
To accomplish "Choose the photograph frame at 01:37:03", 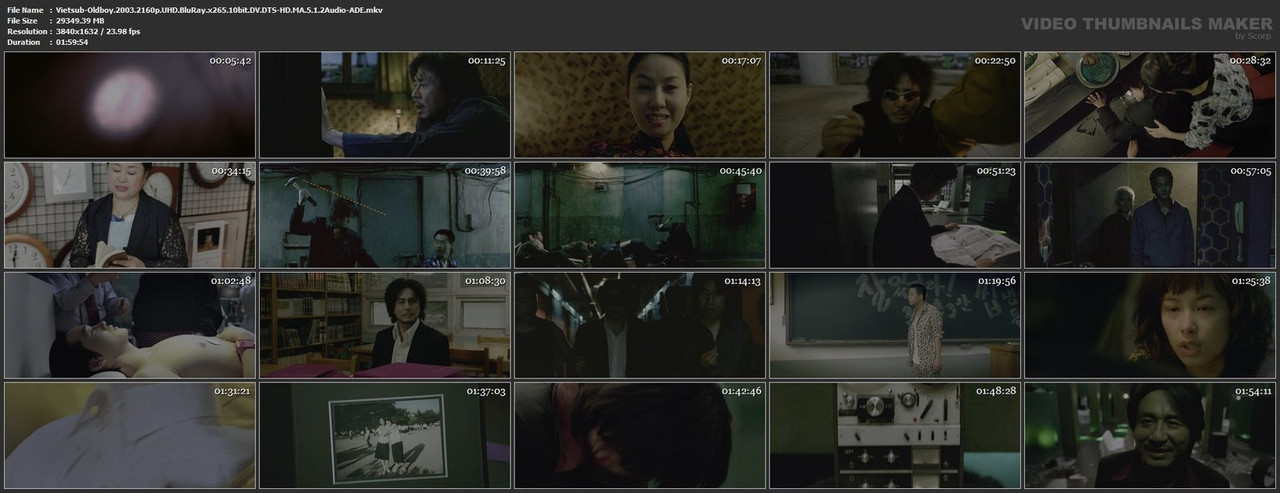I will (x=385, y=434).
